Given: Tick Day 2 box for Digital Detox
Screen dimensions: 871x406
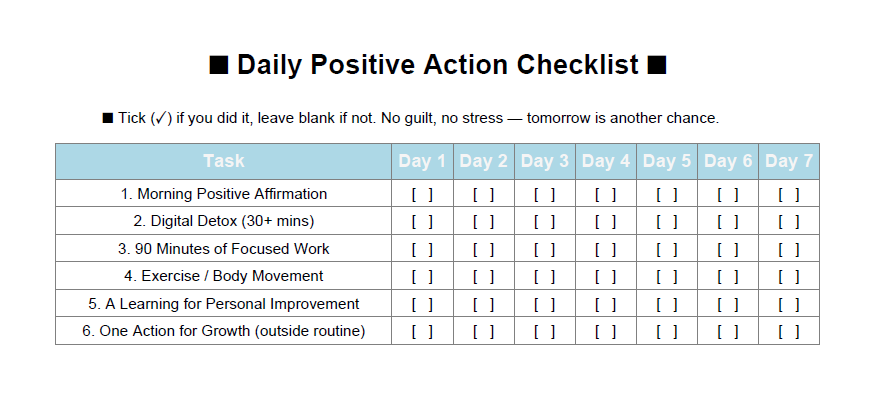Looking at the screenshot, I should tap(484, 221).
